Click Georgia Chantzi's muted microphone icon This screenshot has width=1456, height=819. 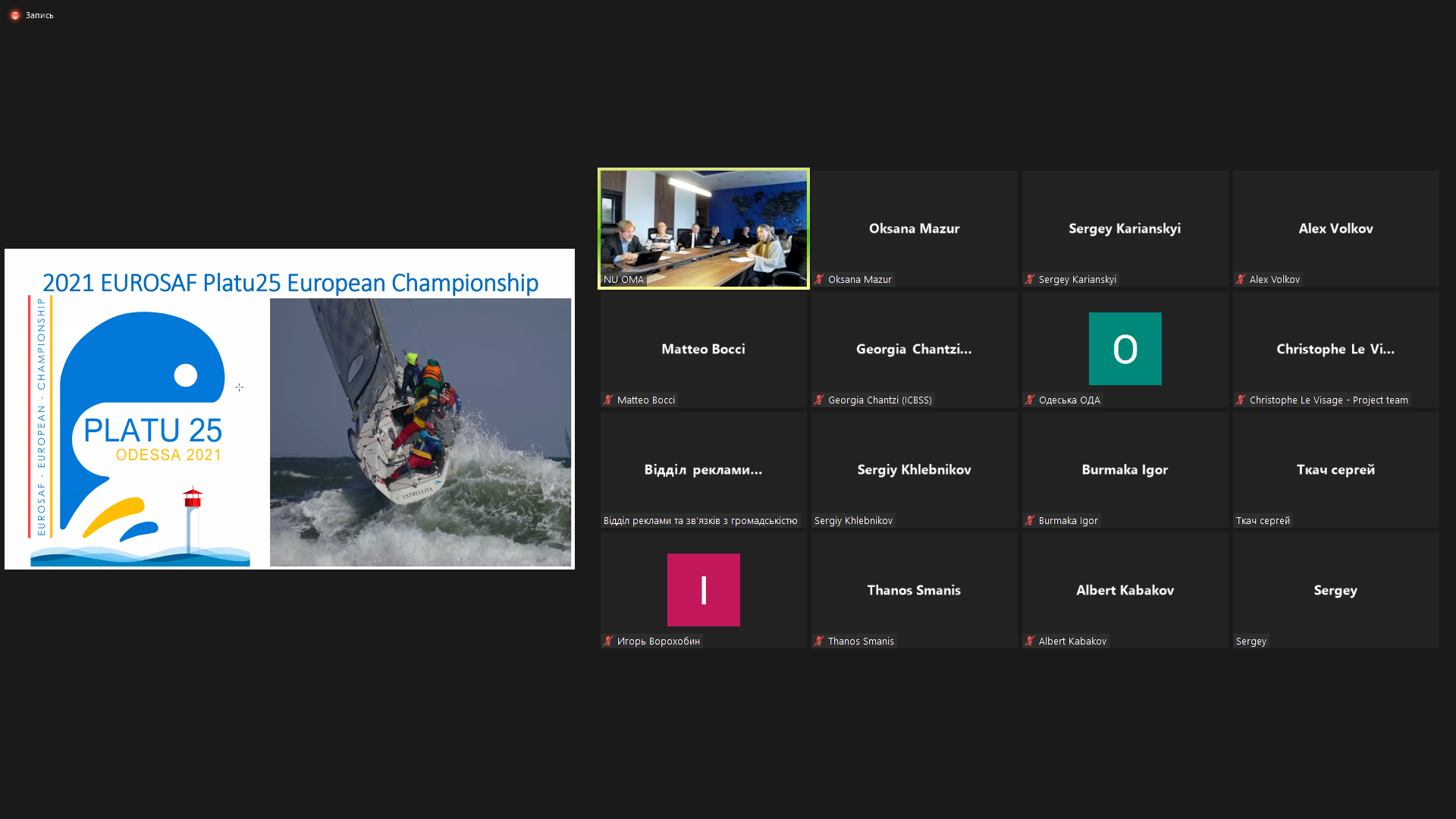click(819, 400)
